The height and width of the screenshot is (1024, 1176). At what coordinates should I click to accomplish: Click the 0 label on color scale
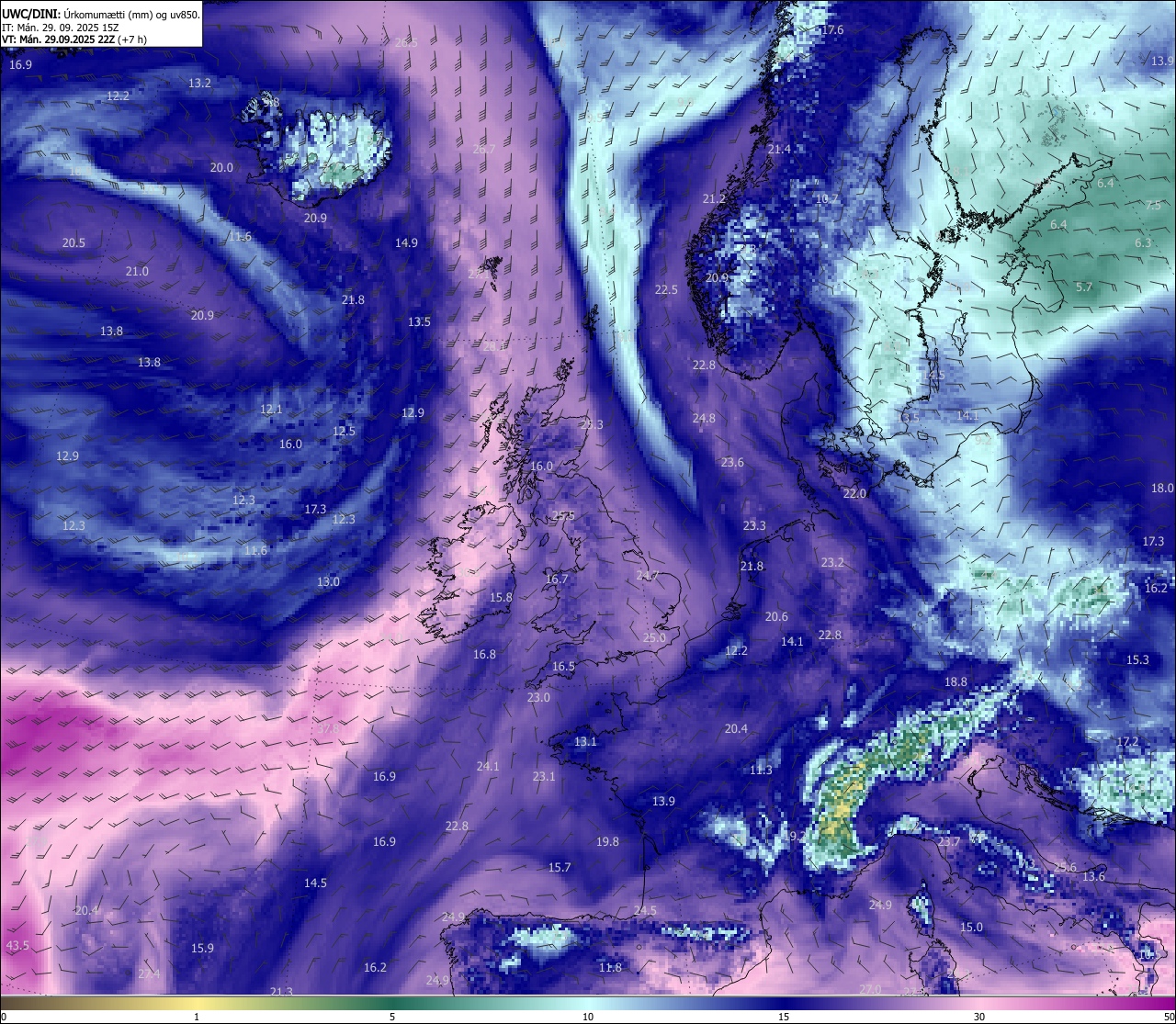[x=3, y=1017]
